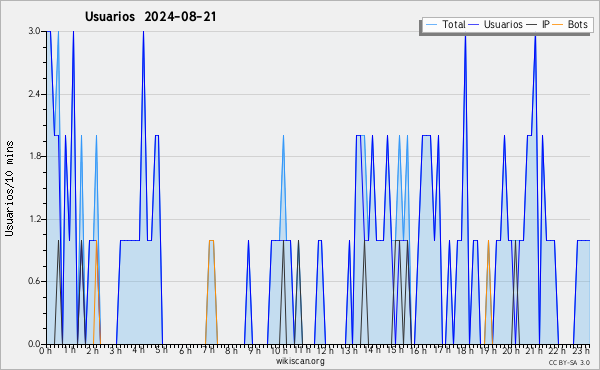Click the Total legend entry
Image resolution: width=600 pixels, height=370 pixels.
(446, 24)
